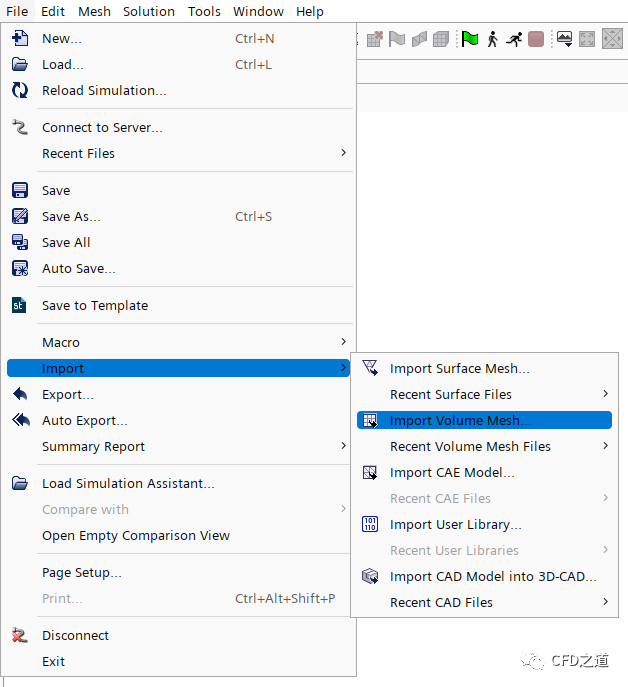Screen dimensions: 628x687
Task: Select Import Volume Mesh menu entry
Action: coord(460,420)
